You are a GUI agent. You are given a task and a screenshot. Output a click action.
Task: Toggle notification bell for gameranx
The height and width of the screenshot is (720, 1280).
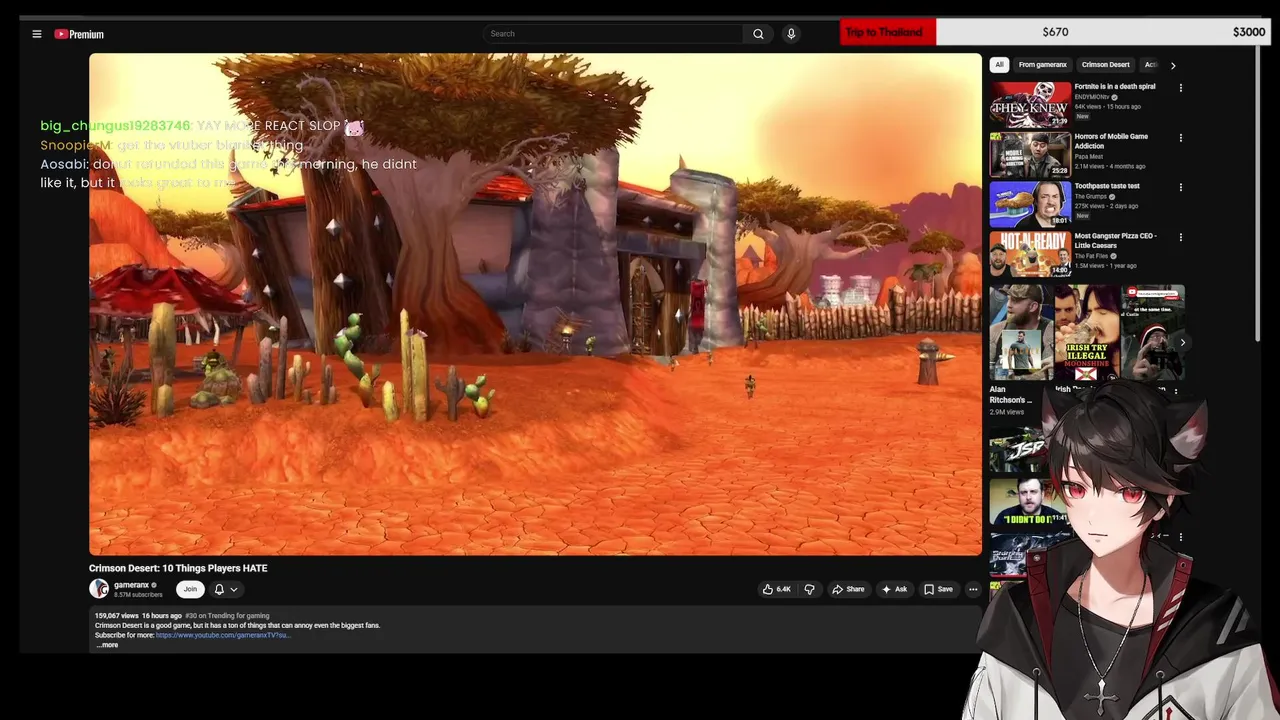(x=219, y=589)
